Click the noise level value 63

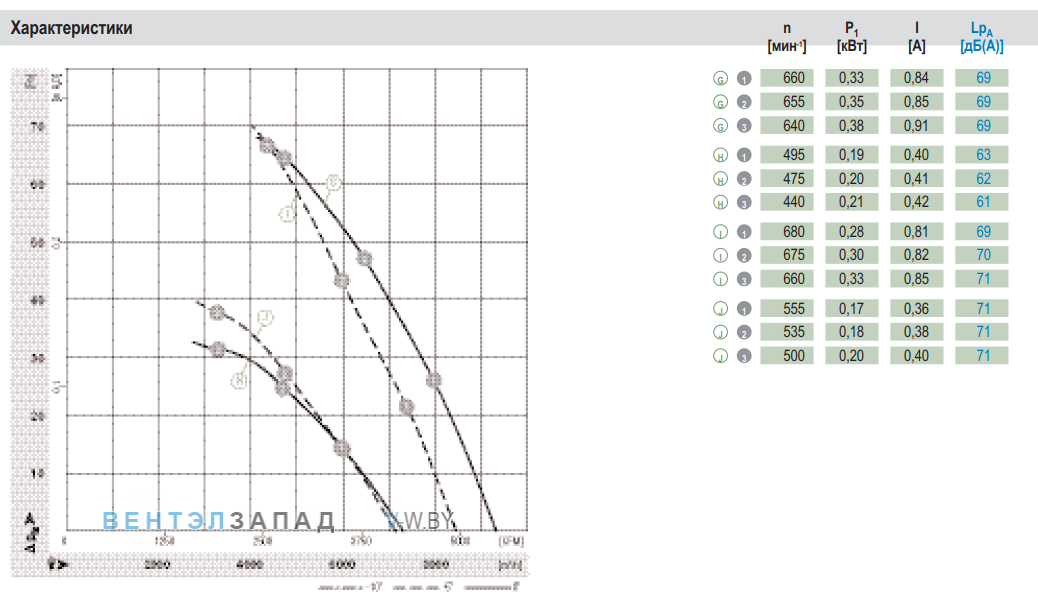982,155
